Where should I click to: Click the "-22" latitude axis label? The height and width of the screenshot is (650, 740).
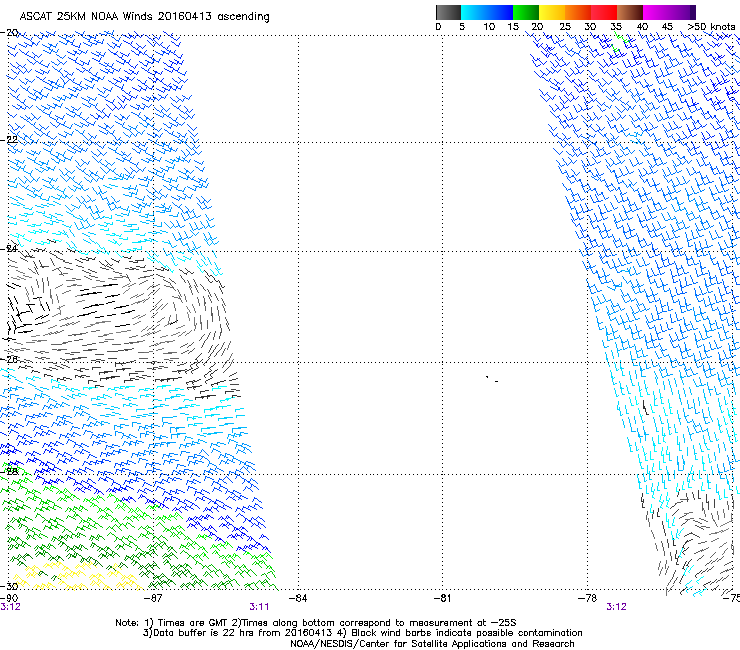pyautogui.click(x=9, y=140)
